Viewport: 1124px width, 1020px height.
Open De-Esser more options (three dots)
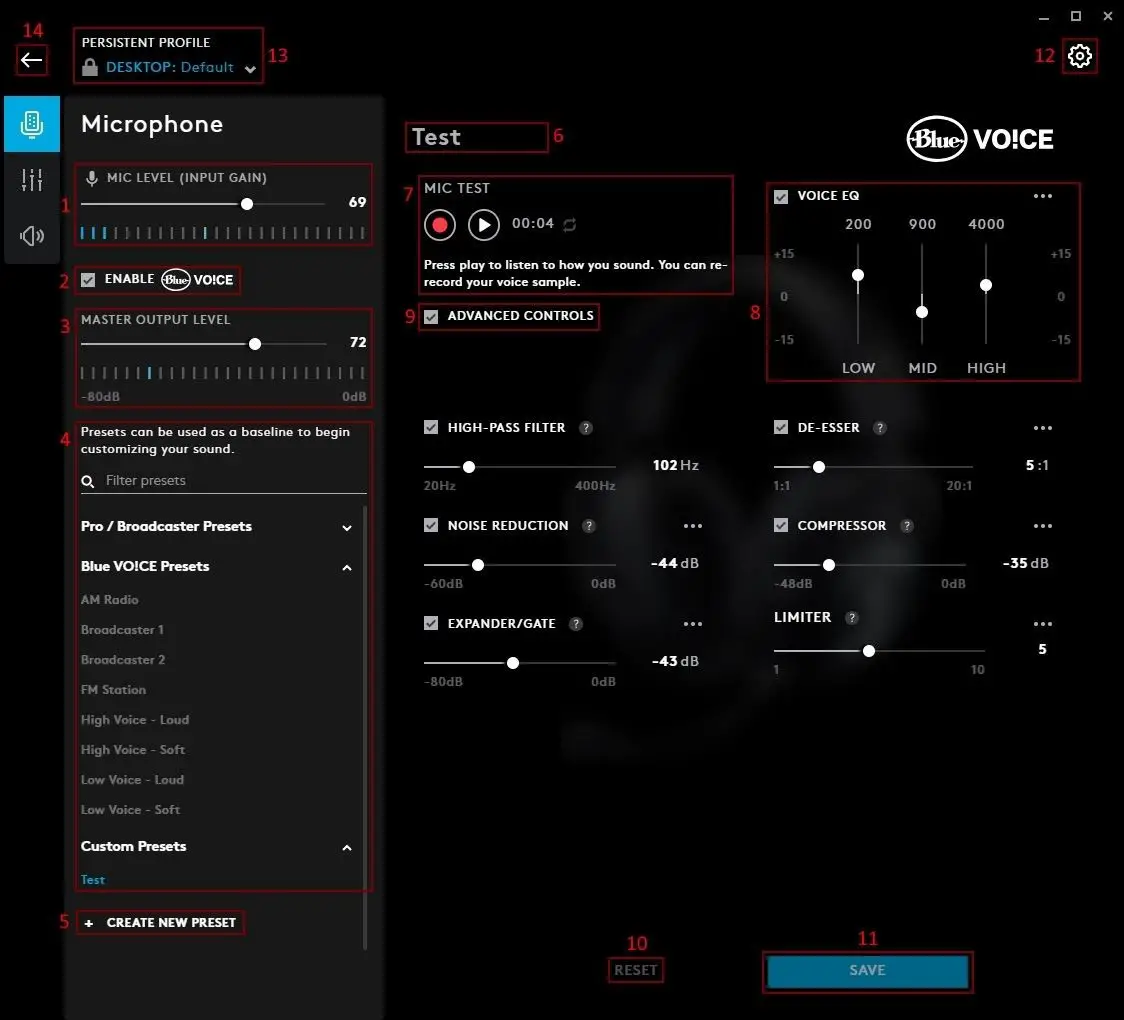pyautogui.click(x=1042, y=428)
